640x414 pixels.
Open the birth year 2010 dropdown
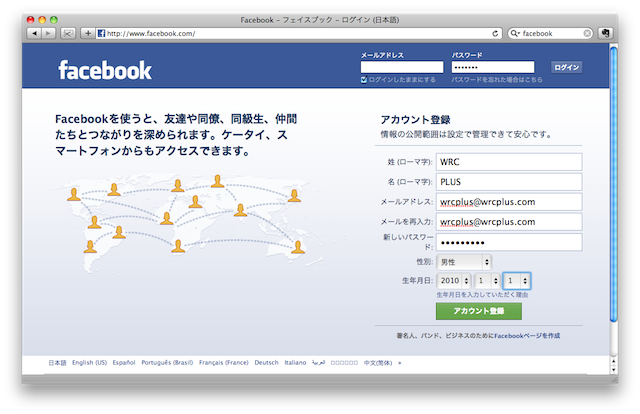tap(454, 281)
